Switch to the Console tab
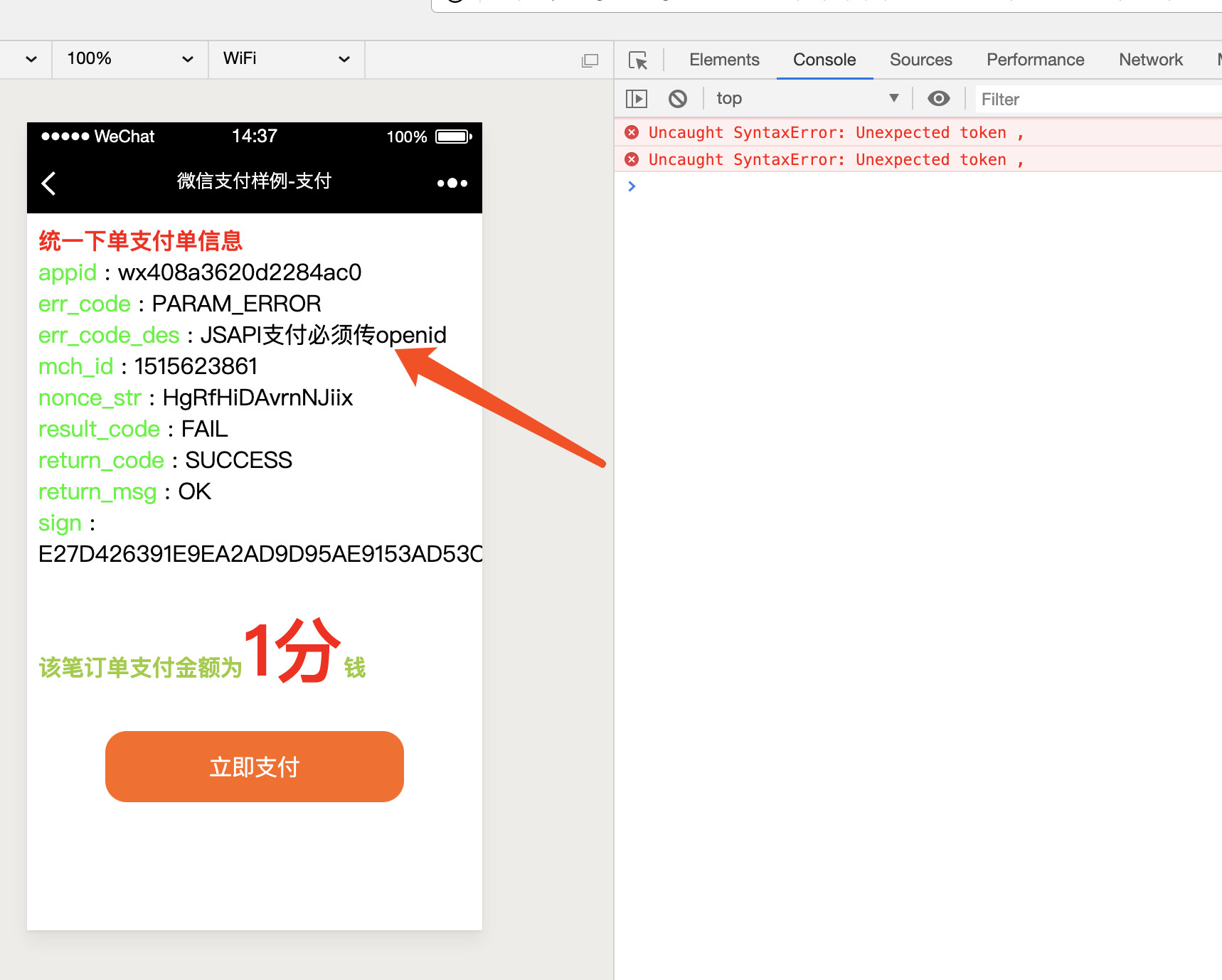 (x=824, y=60)
